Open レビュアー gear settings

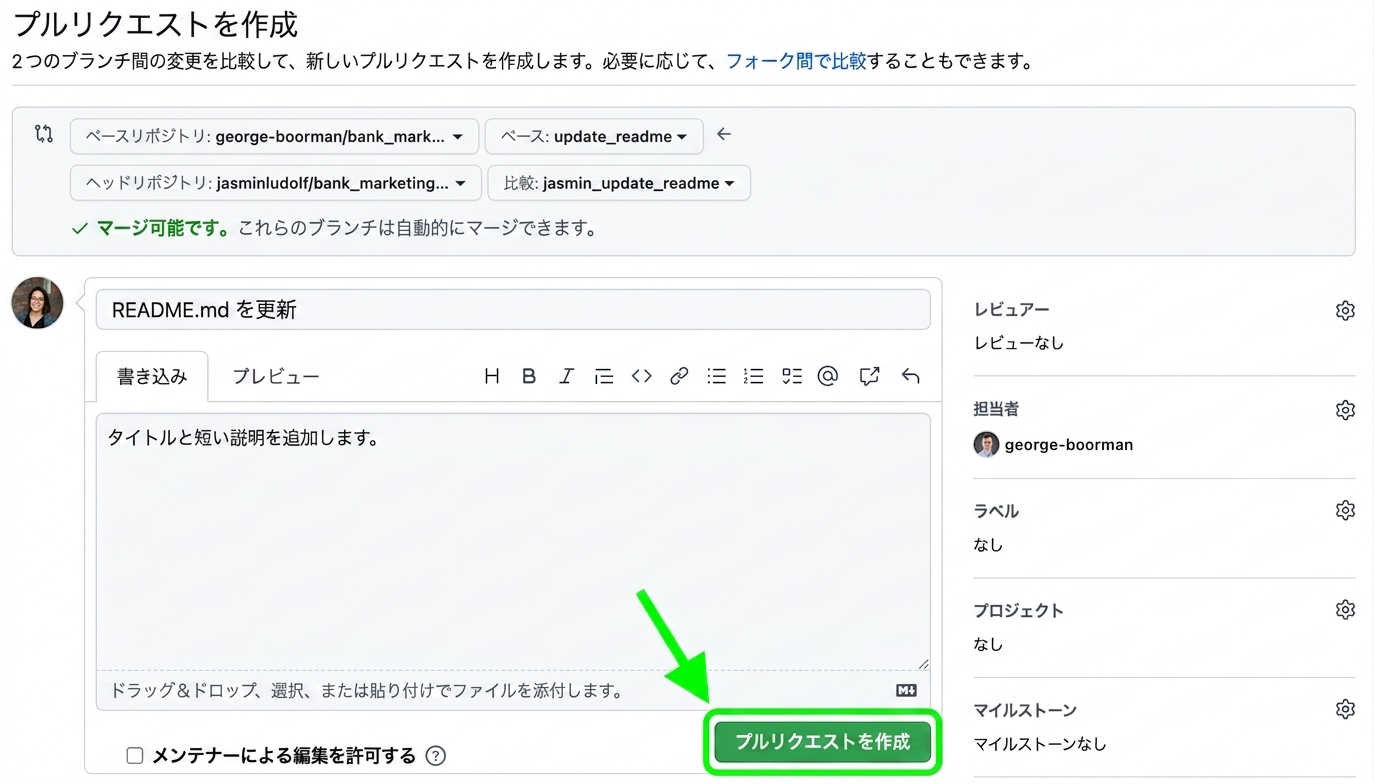(1345, 310)
